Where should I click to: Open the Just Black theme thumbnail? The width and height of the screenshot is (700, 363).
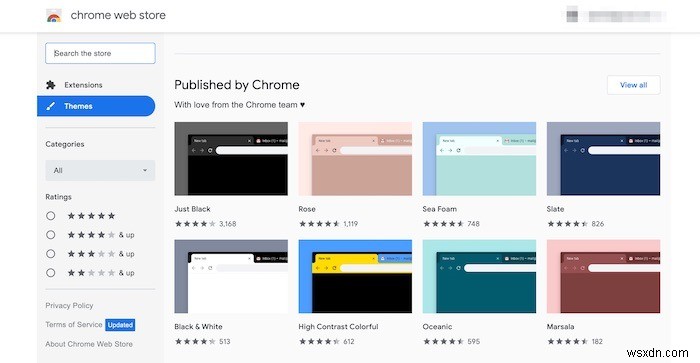[231, 159]
